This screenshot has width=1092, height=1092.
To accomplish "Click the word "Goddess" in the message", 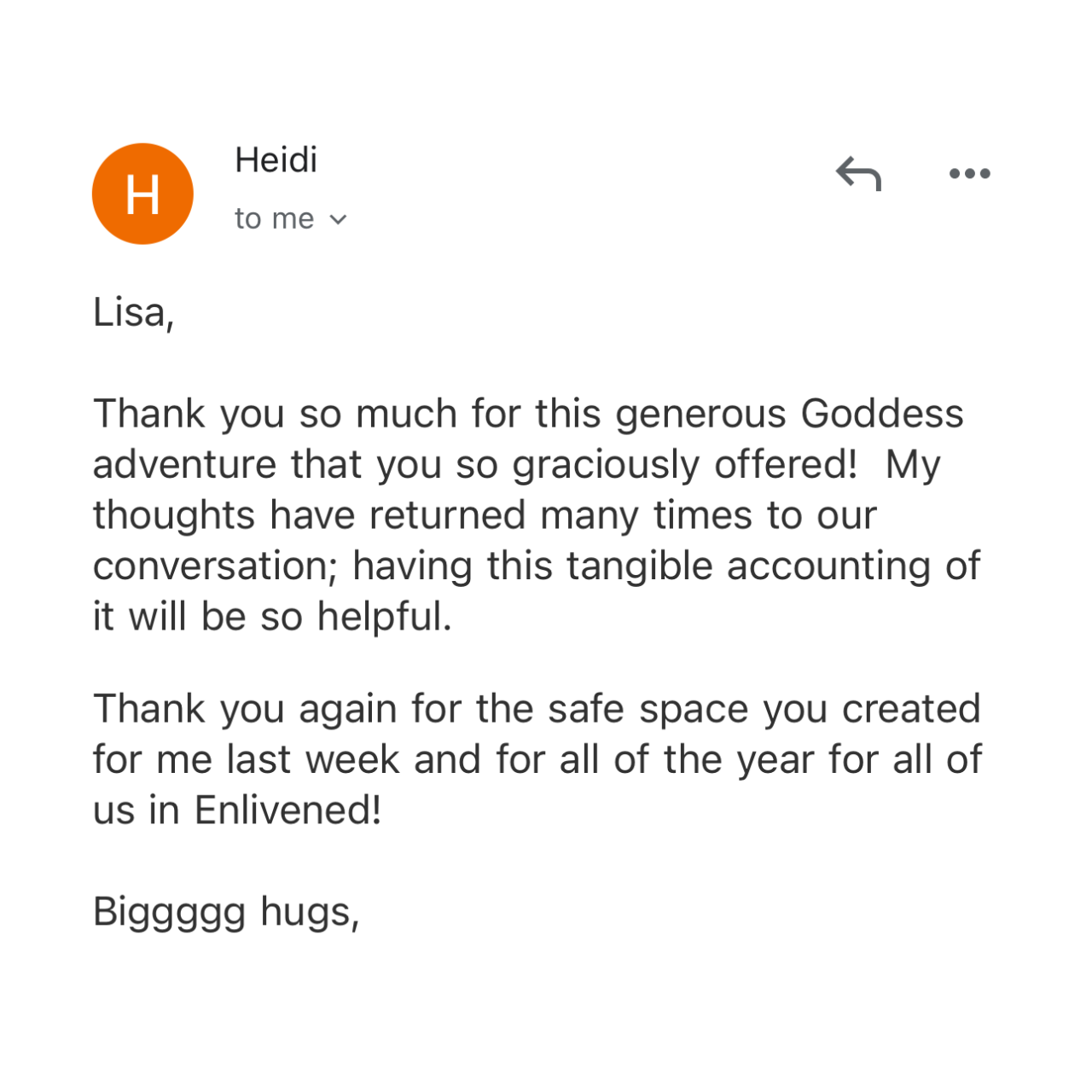I will coord(882,414).
